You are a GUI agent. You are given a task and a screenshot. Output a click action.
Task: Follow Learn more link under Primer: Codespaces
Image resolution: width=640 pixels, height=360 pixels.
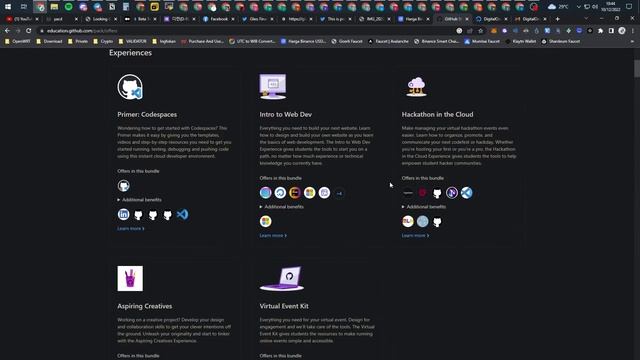point(131,229)
